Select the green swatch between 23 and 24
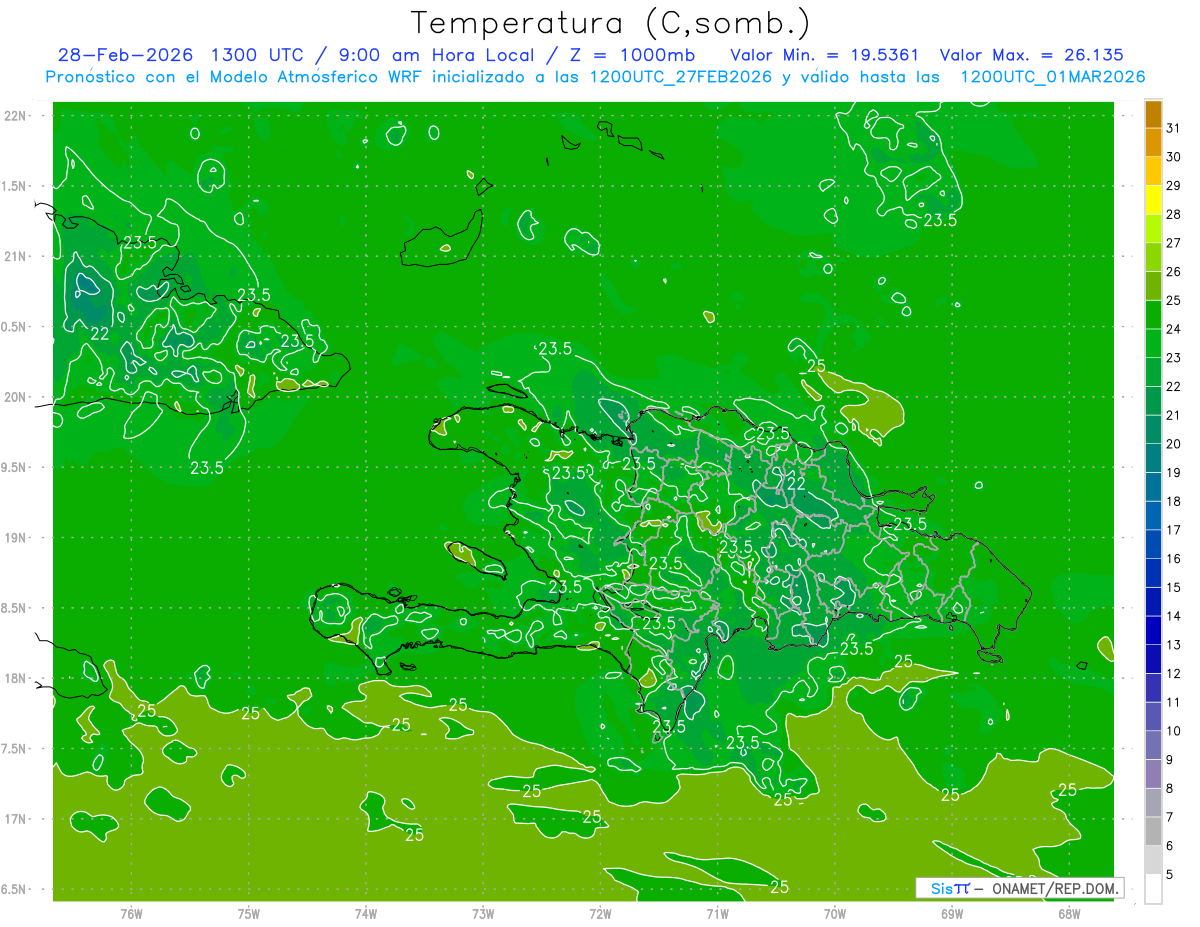This screenshot has height=927, width=1200. coord(1153,344)
